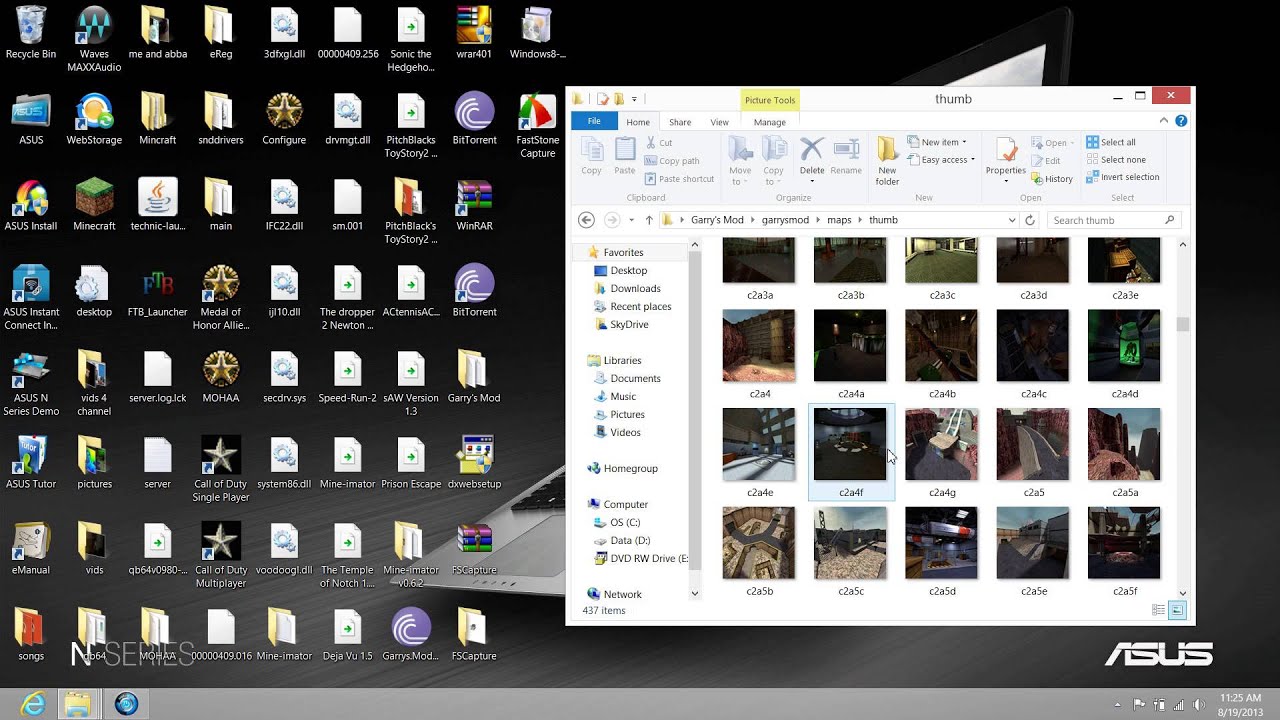The height and width of the screenshot is (720, 1280).
Task: Select the Garry's Mod desktop folder
Action: point(474,377)
